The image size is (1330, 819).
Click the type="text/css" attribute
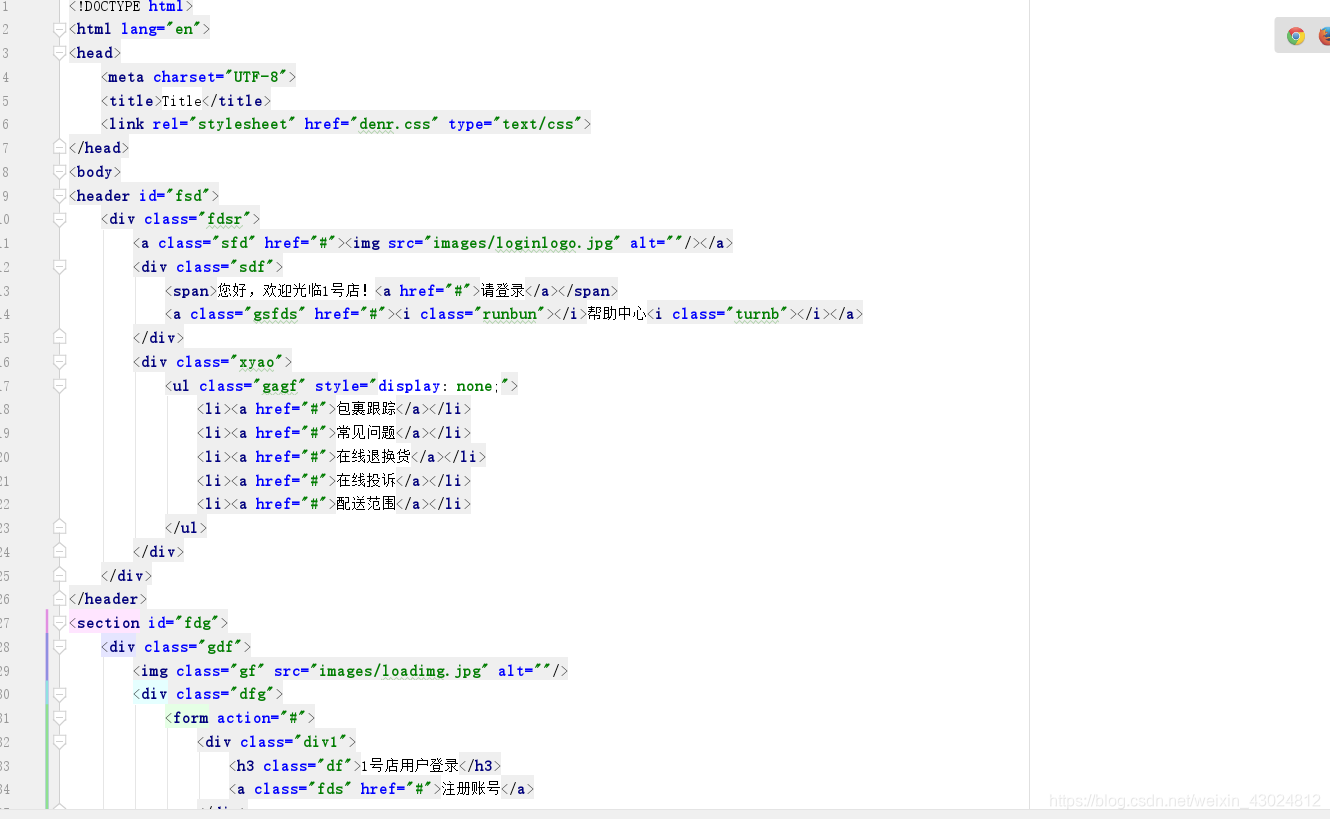coord(516,124)
